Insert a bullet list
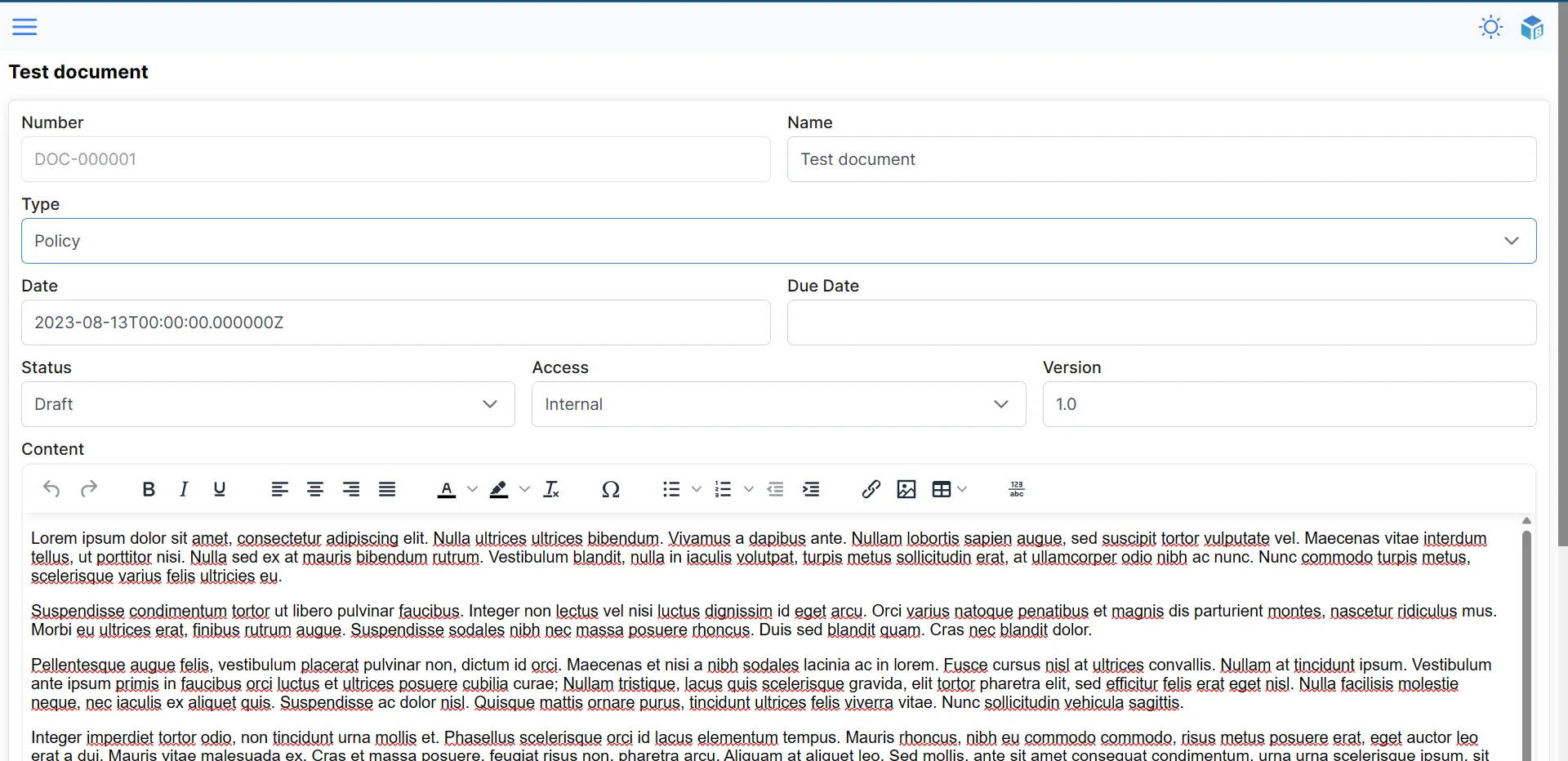 (671, 489)
